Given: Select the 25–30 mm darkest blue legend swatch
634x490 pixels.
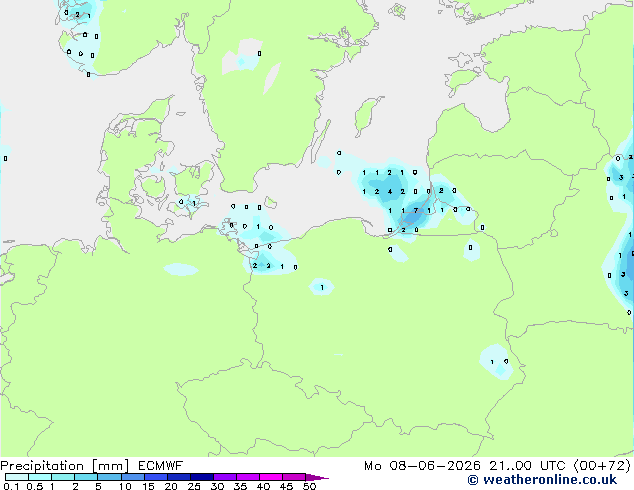Looking at the screenshot, I should click(x=201, y=477).
